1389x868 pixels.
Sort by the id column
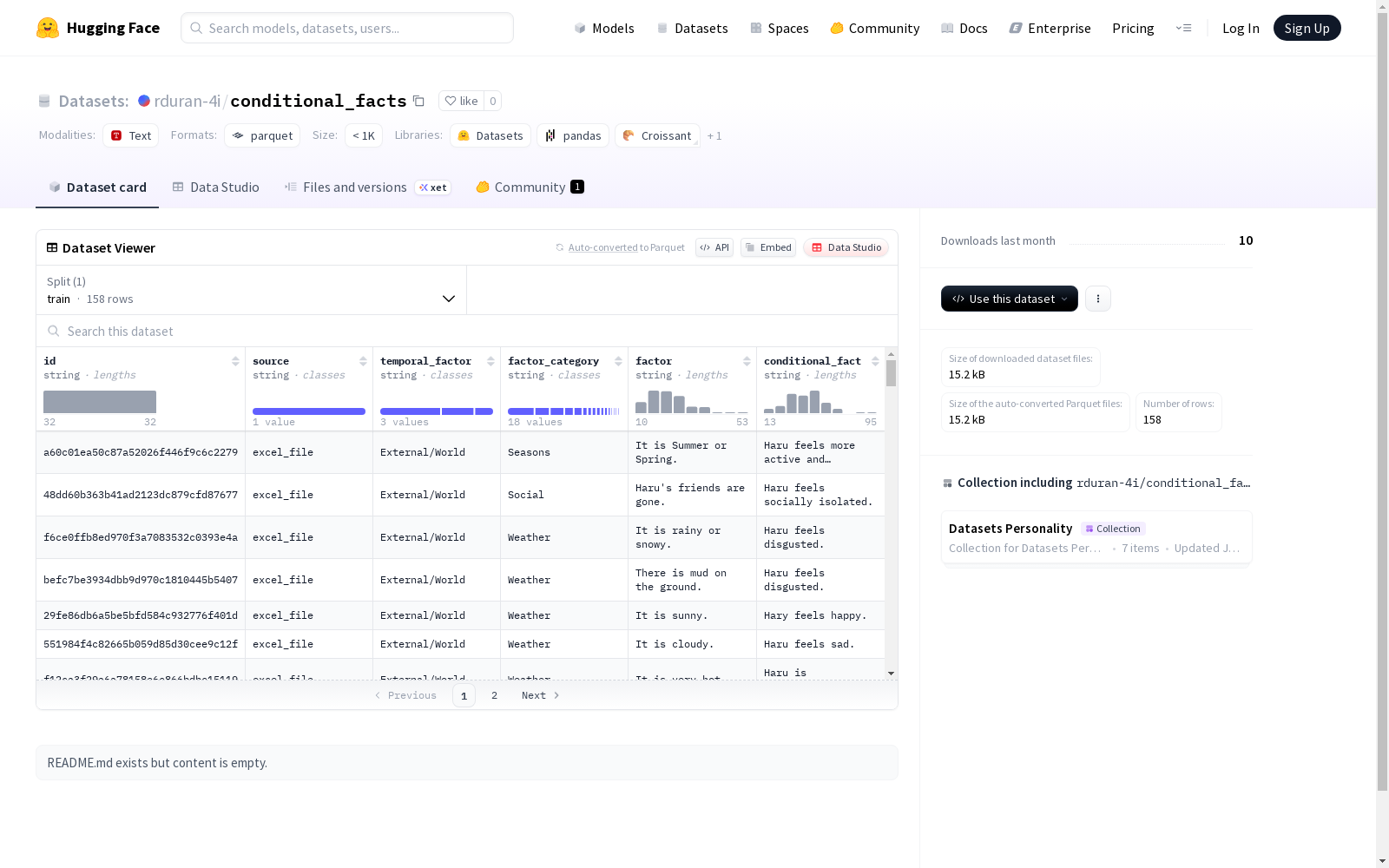(235, 361)
